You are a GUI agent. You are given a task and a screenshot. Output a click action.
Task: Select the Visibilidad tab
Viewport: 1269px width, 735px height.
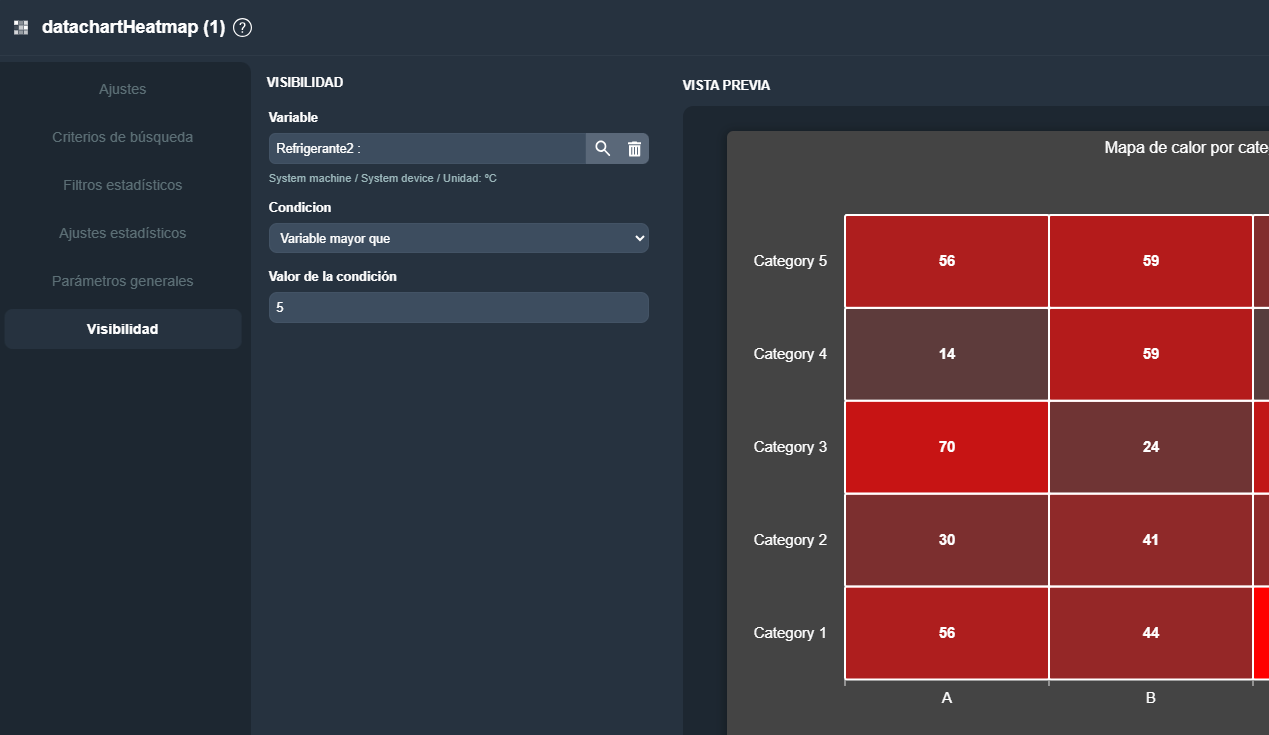123,329
